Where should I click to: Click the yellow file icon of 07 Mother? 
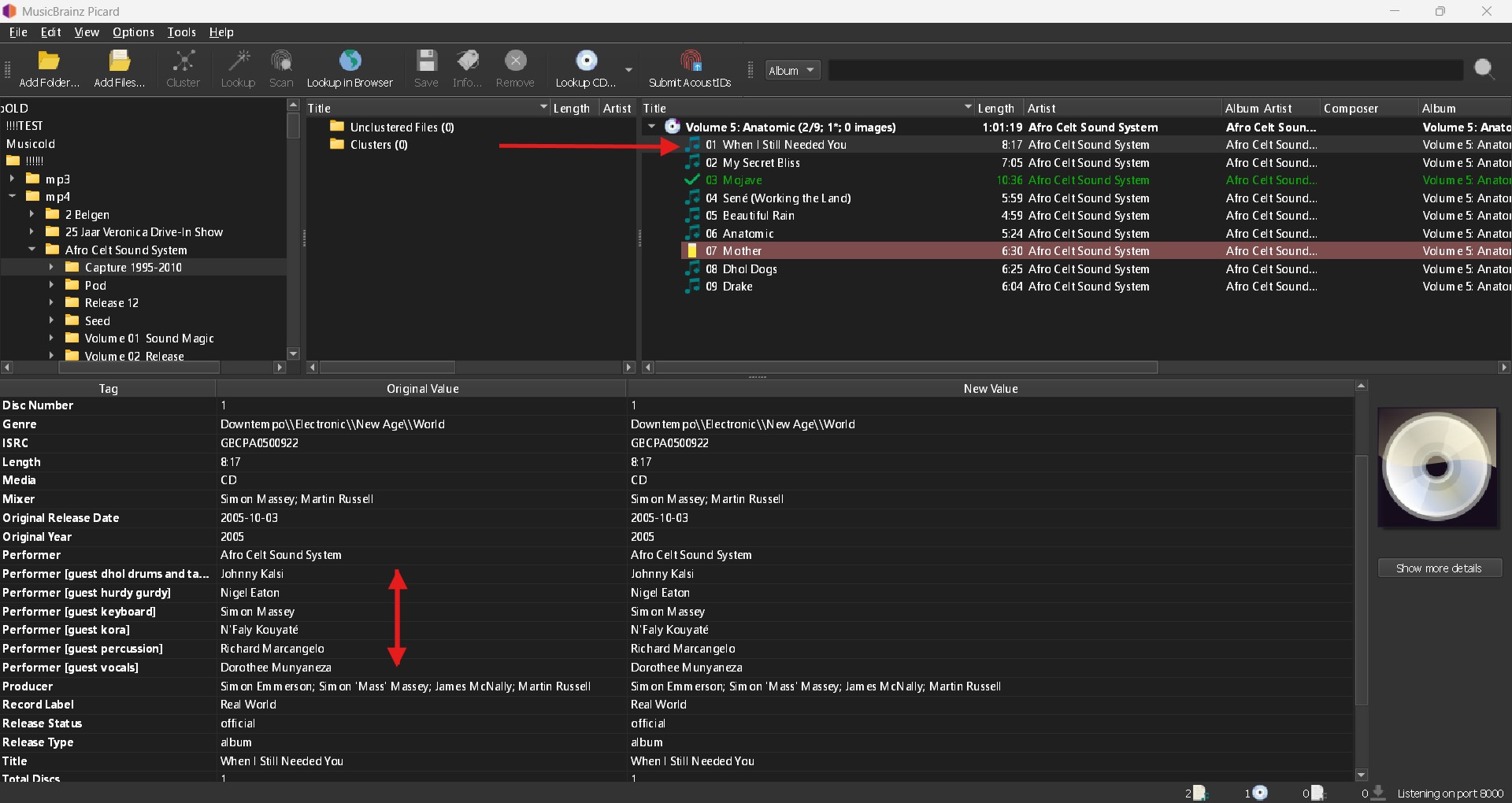[x=692, y=251]
